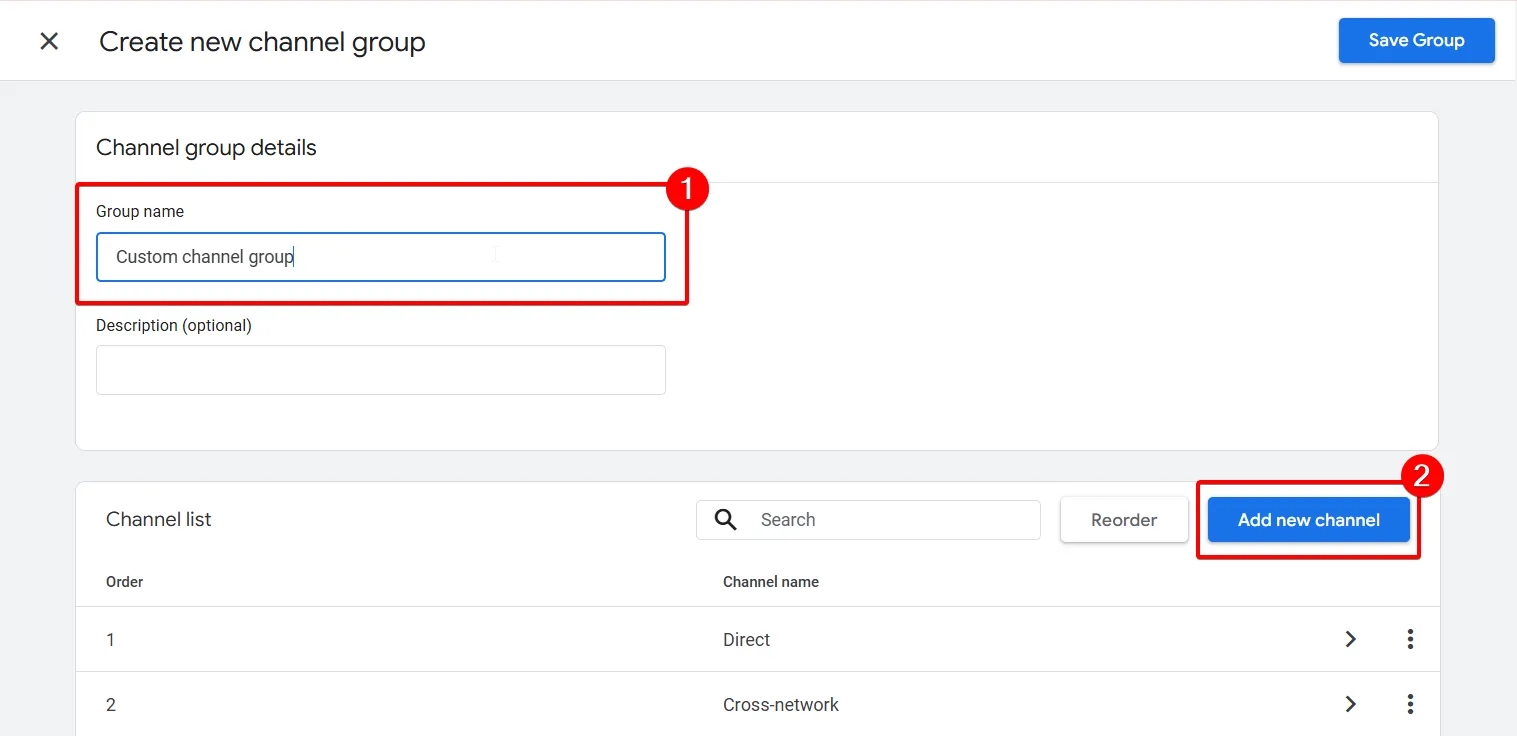Click the Save Group button
This screenshot has width=1517, height=736.
(x=1416, y=41)
